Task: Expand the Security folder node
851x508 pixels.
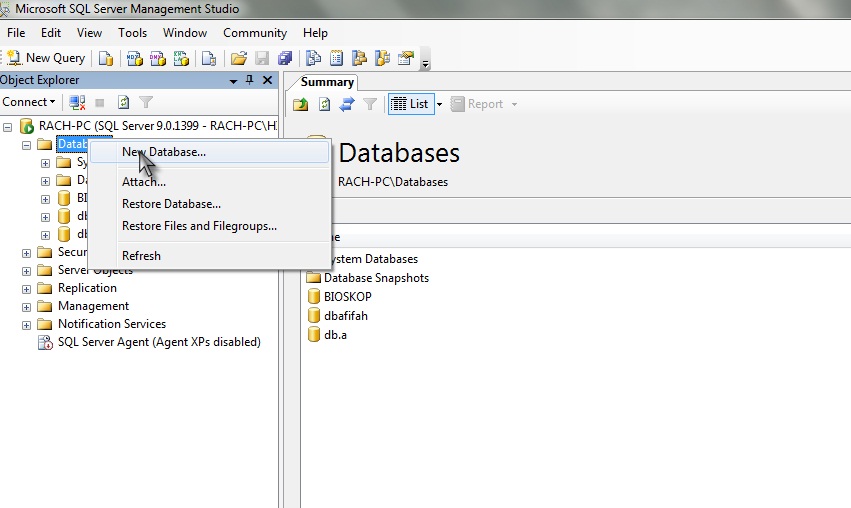Action: [26, 253]
